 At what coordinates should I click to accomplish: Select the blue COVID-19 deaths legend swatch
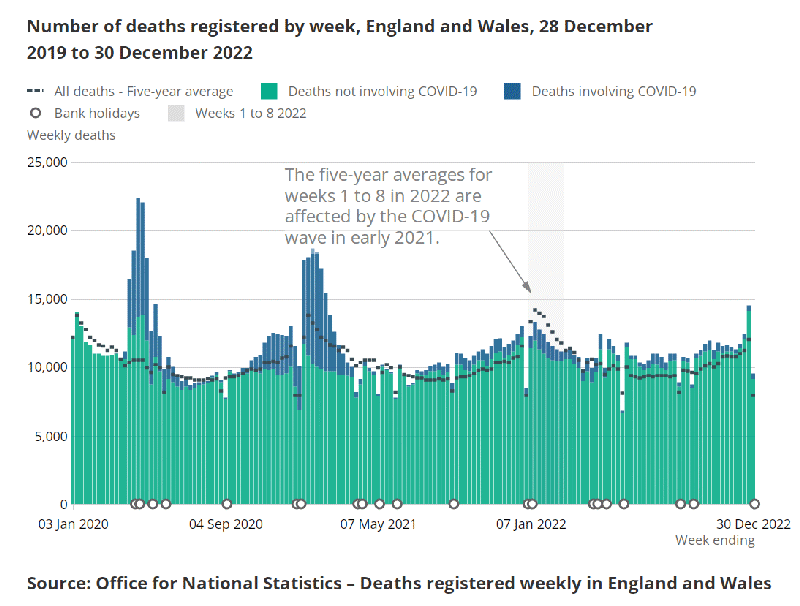click(512, 91)
